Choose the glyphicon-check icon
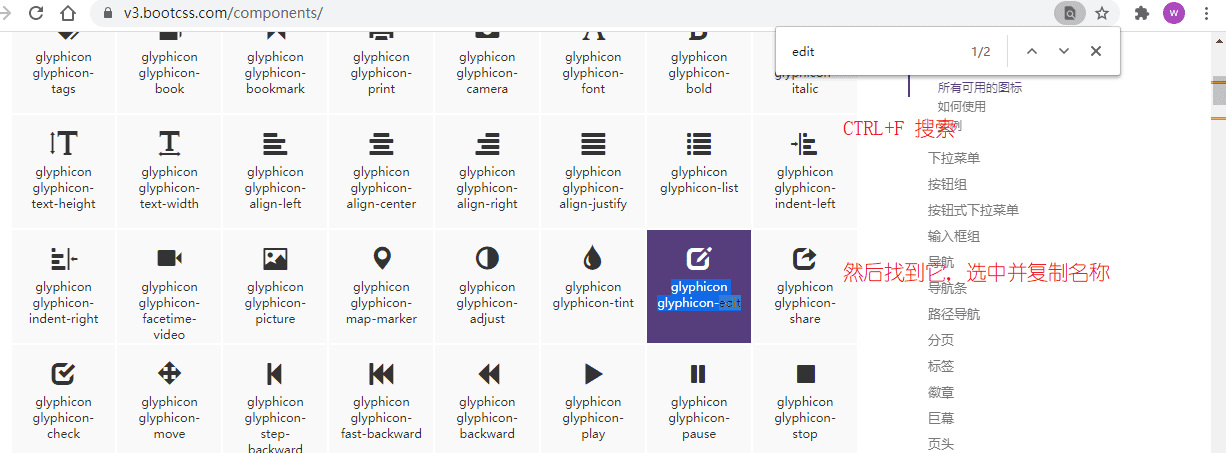Image resolution: width=1226 pixels, height=453 pixels. (63, 374)
